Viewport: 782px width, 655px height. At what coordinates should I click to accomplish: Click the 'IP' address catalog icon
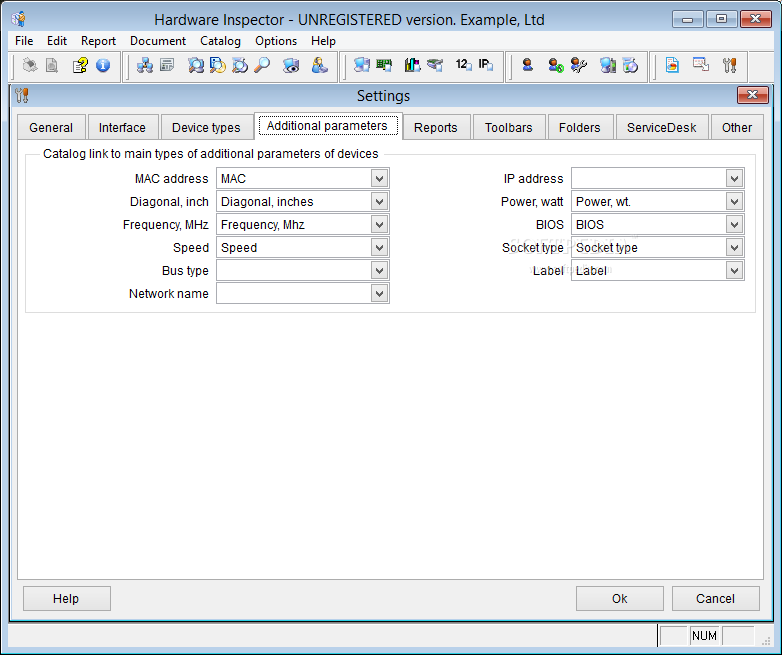(x=486, y=64)
